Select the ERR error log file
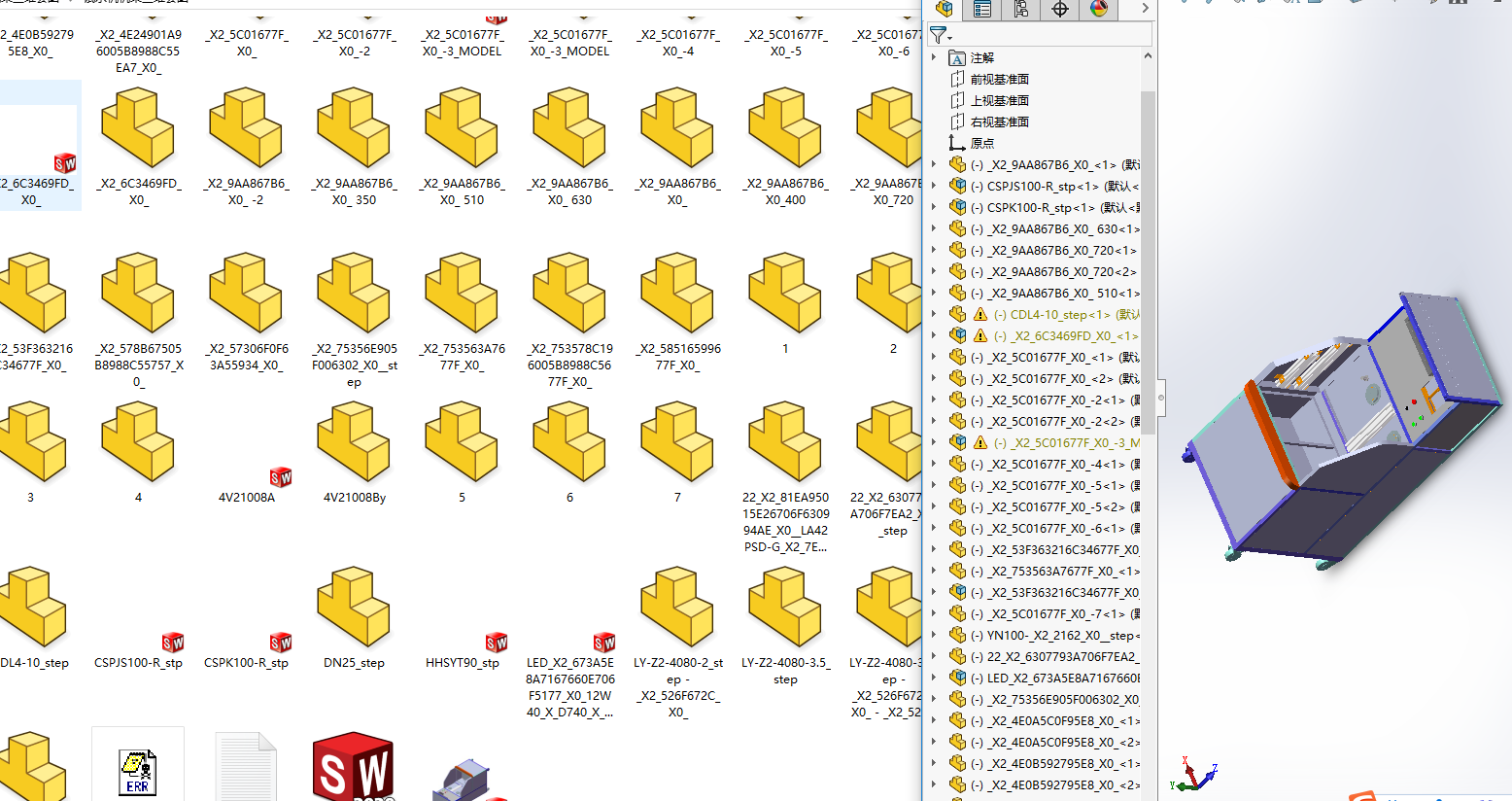Screen dimensions: 1512x801 [x=138, y=765]
